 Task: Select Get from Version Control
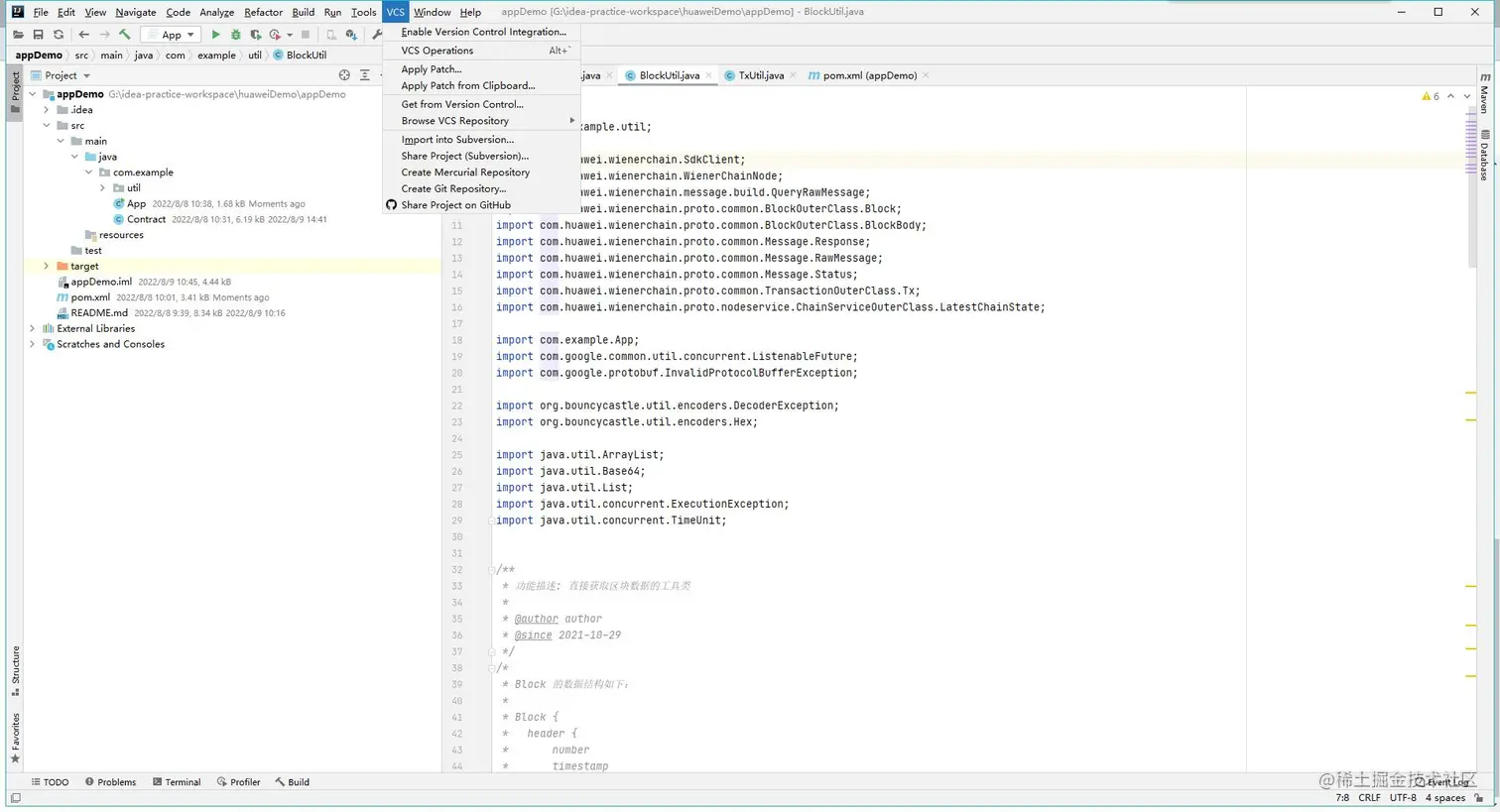tap(481, 104)
